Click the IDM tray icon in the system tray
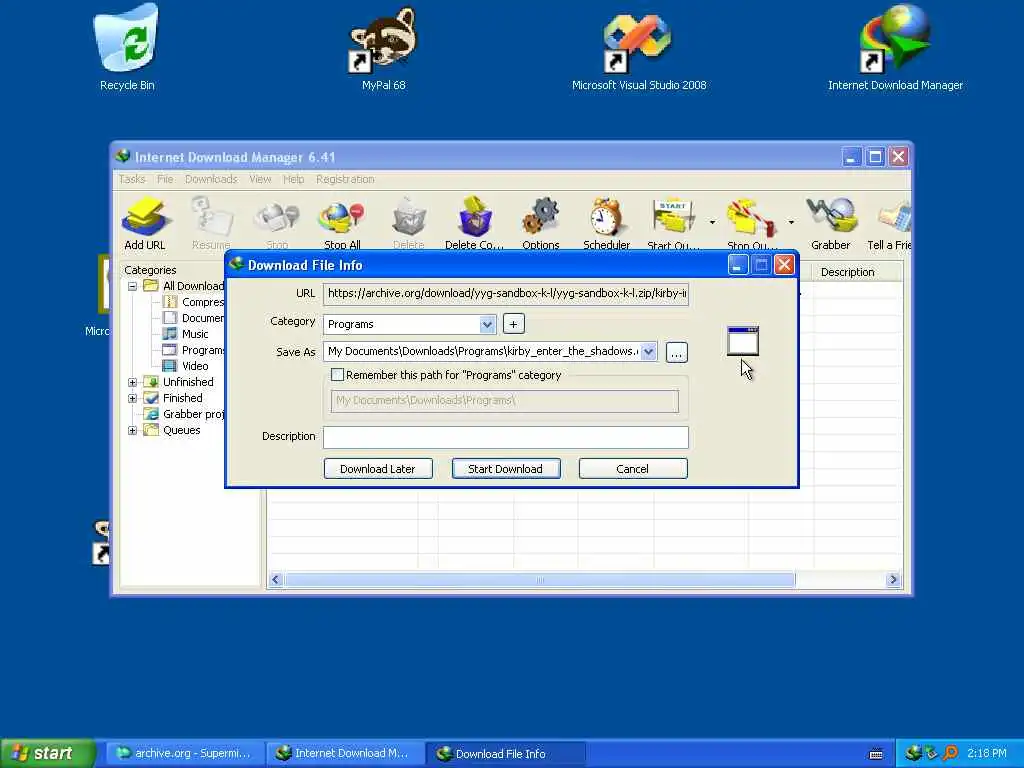Viewport: 1024px width, 768px height. click(913, 753)
